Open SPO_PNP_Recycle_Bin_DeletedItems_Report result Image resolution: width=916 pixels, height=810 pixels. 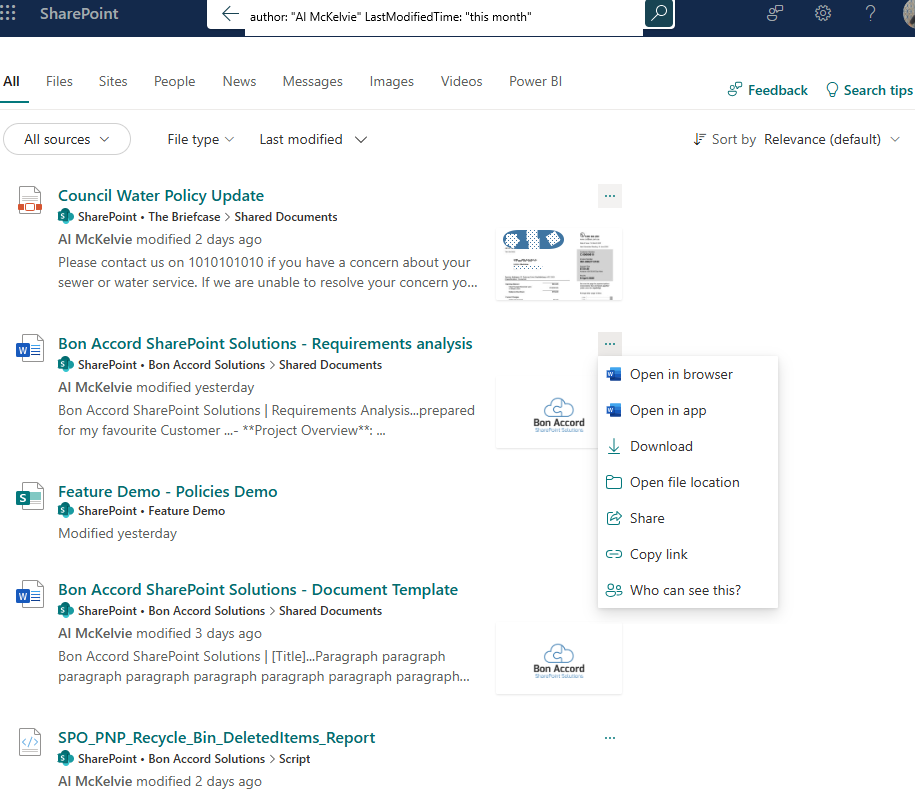[x=216, y=738]
